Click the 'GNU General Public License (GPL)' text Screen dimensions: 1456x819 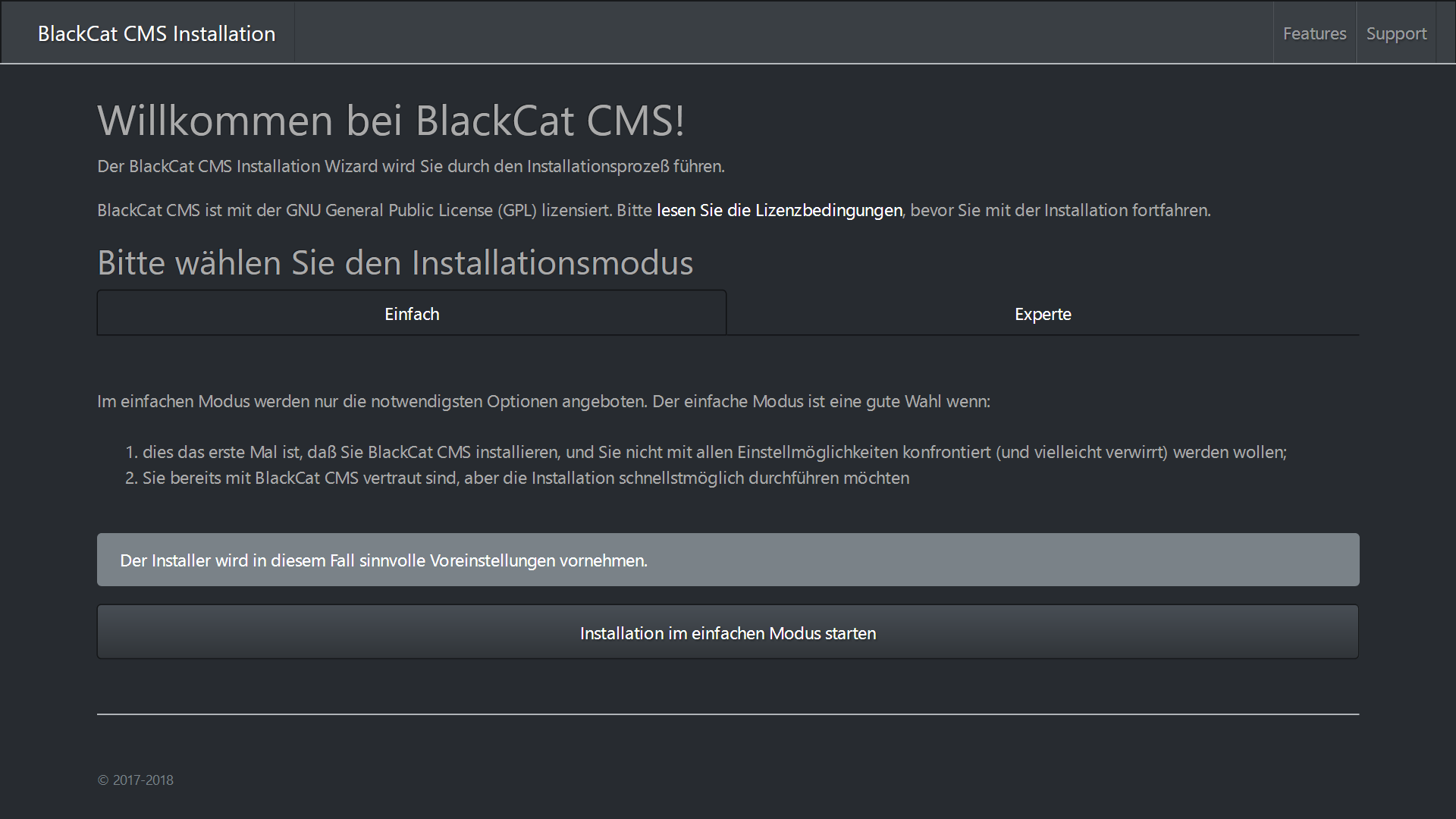pos(411,210)
